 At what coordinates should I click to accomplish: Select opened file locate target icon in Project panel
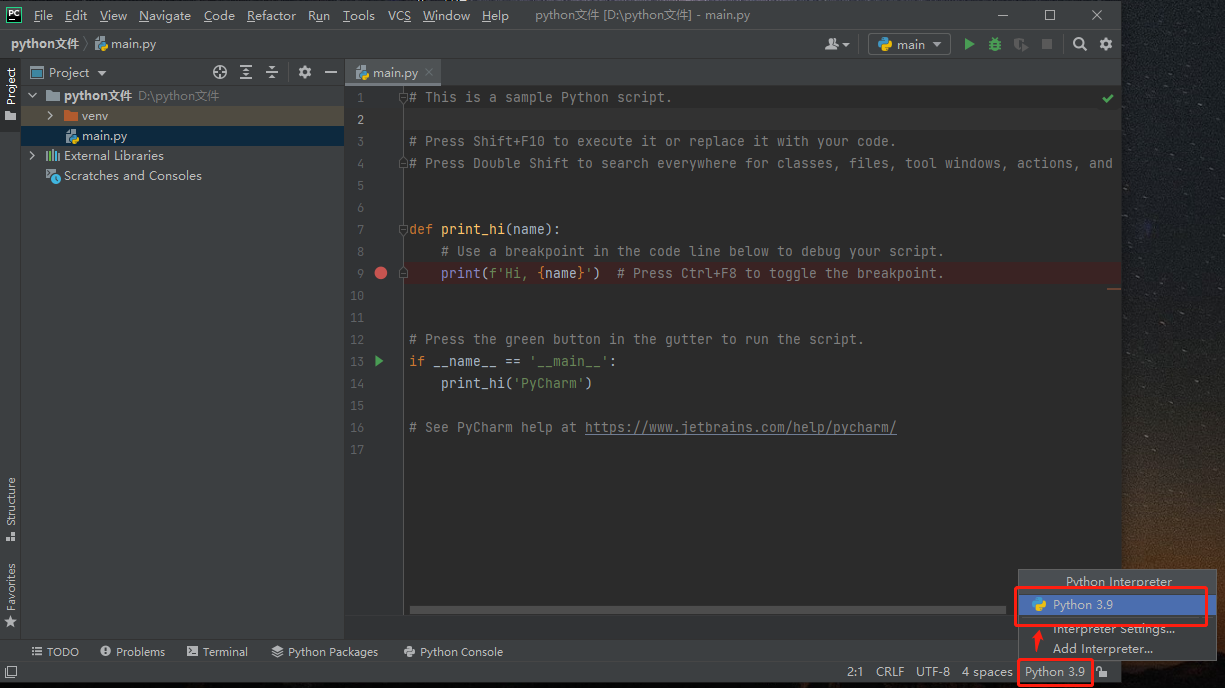[220, 72]
